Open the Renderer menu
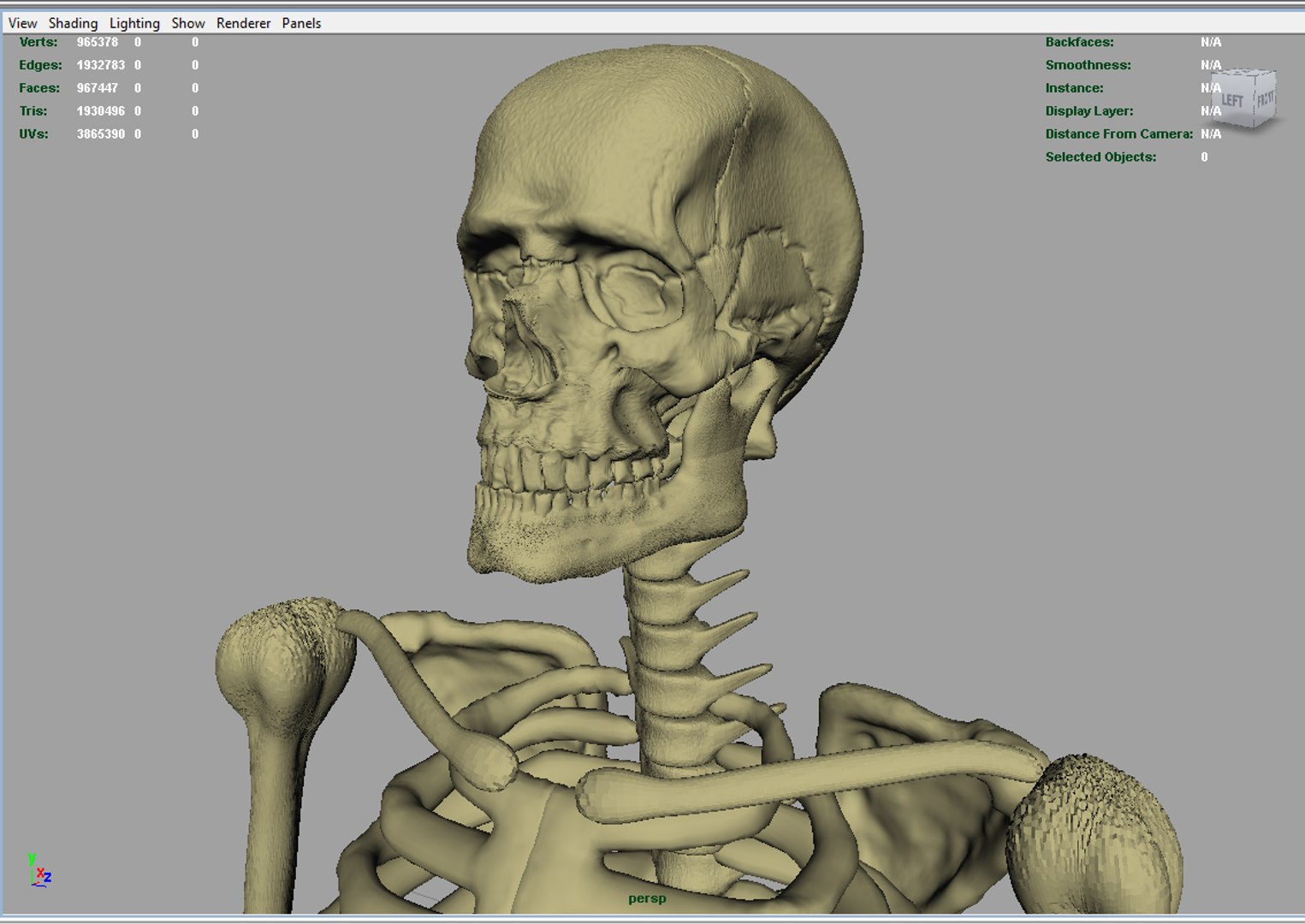This screenshot has height=924, width=1305. (243, 23)
